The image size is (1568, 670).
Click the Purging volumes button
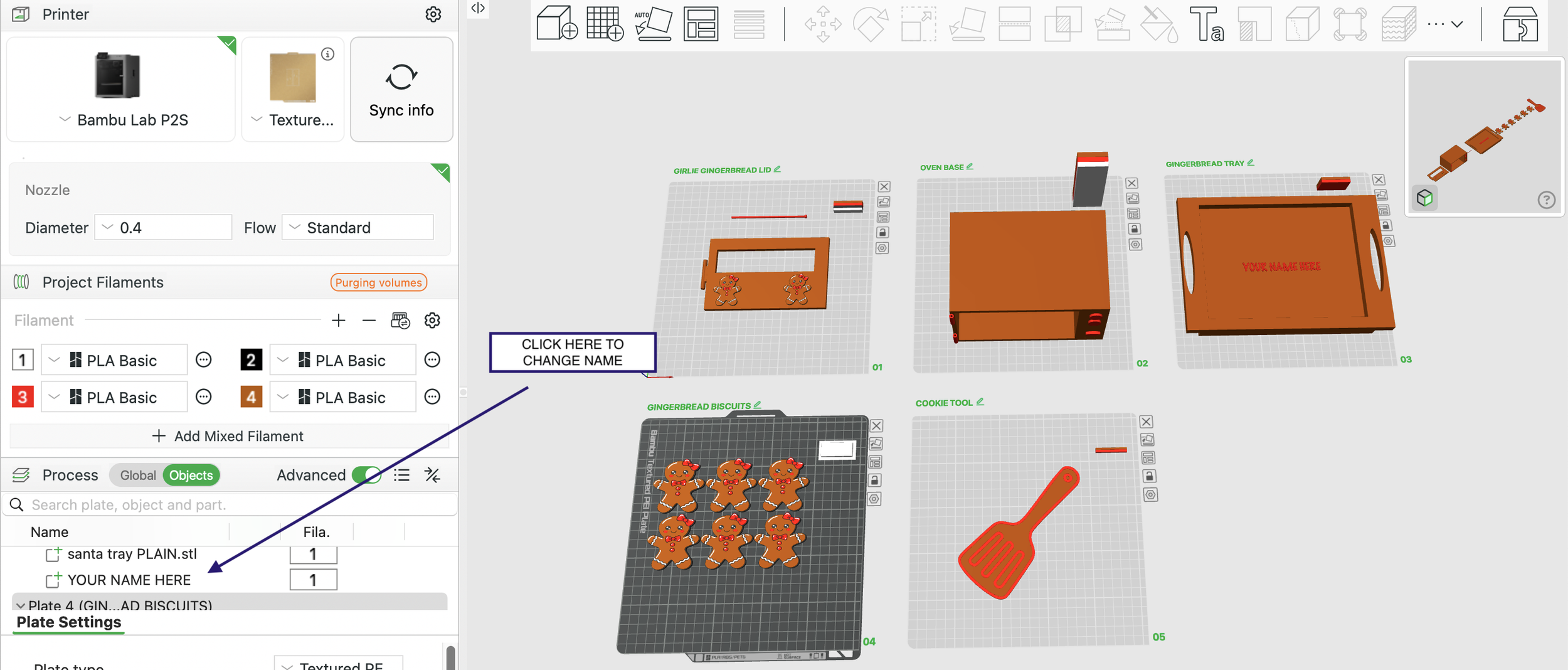tap(378, 282)
